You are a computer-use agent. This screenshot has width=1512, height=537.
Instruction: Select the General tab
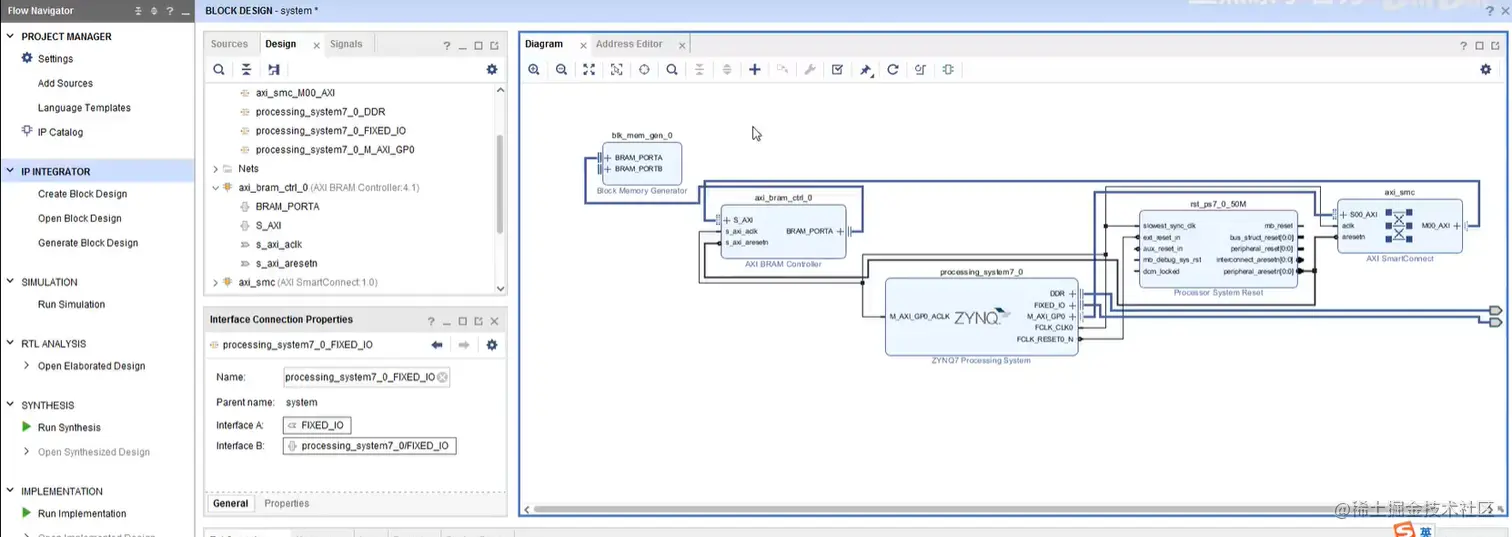(230, 503)
